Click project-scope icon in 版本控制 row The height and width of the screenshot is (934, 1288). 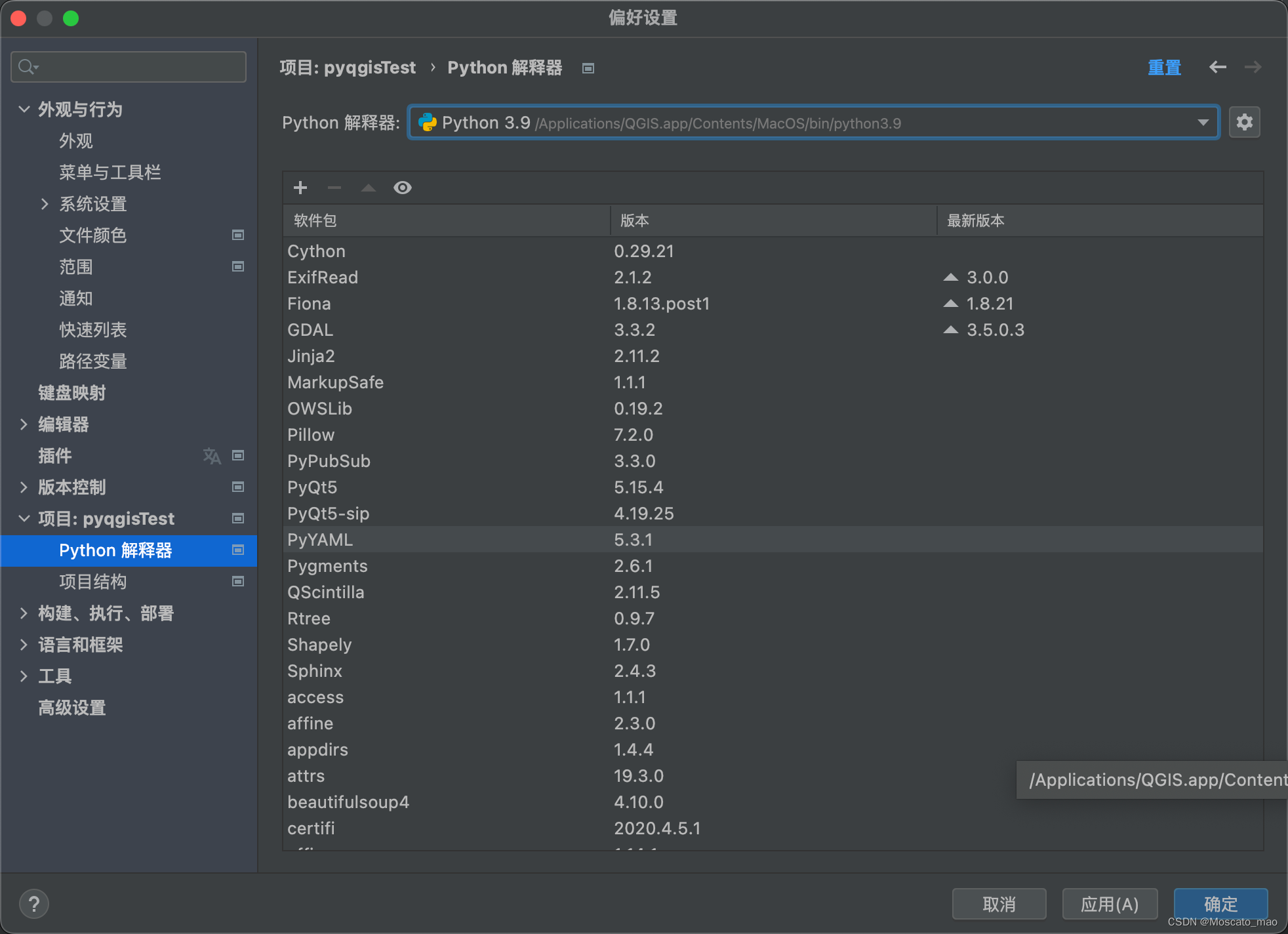(x=238, y=487)
